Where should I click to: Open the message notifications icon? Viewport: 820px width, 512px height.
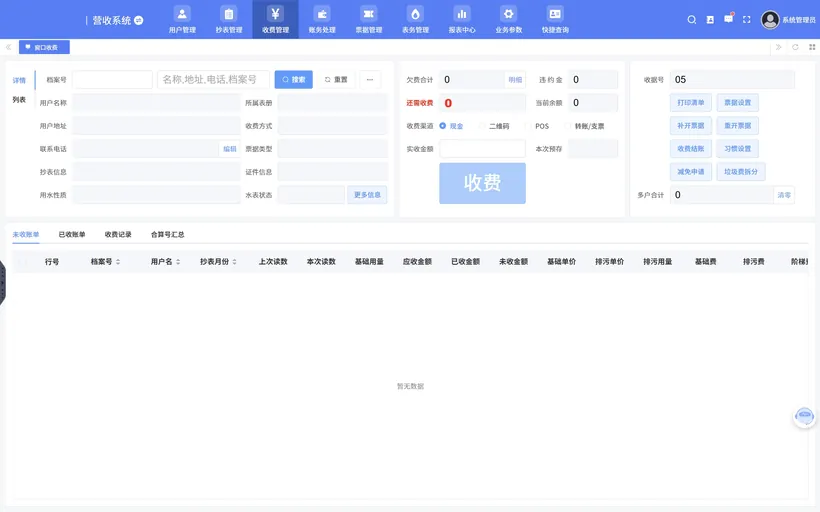(x=728, y=19)
